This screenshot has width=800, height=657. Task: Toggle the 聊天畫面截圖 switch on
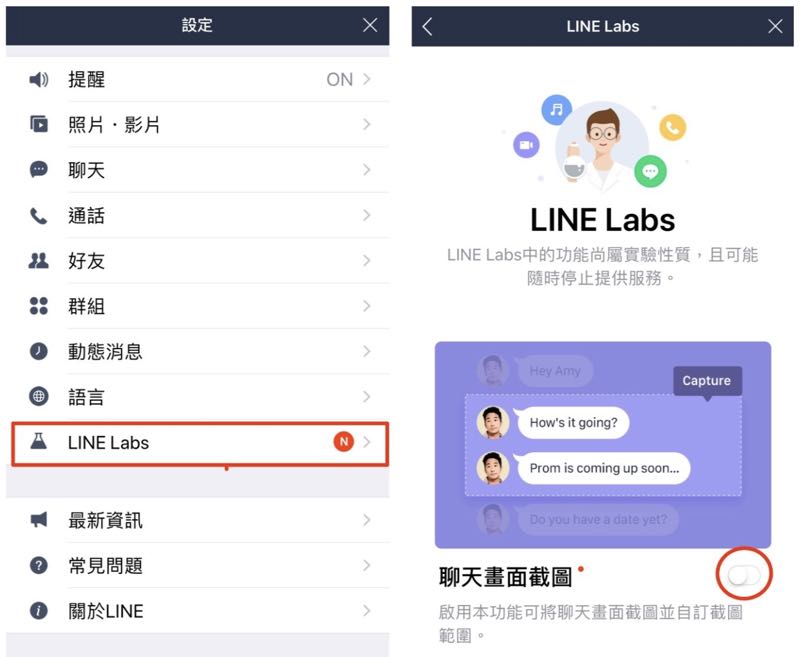744,575
